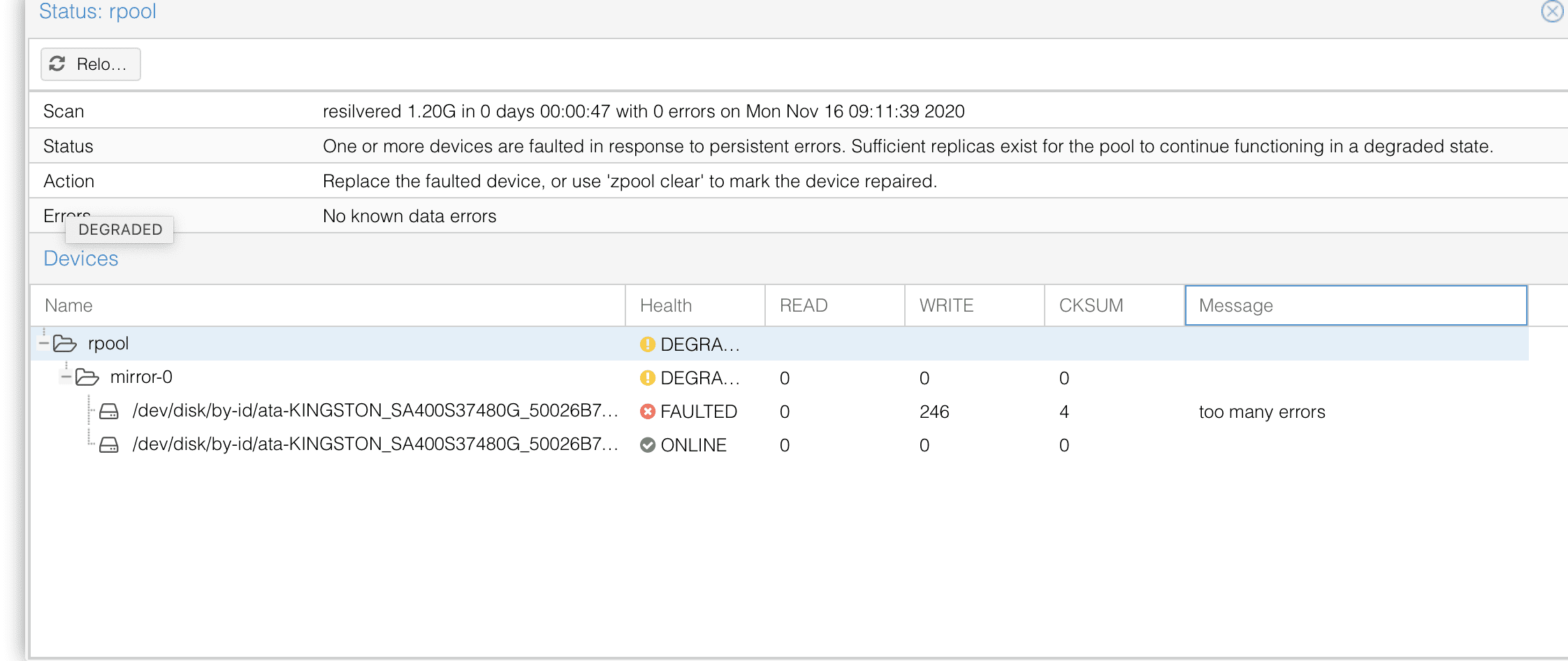Click the 'too many errors' message
Screen dimensions: 1568x661
(x=1262, y=412)
